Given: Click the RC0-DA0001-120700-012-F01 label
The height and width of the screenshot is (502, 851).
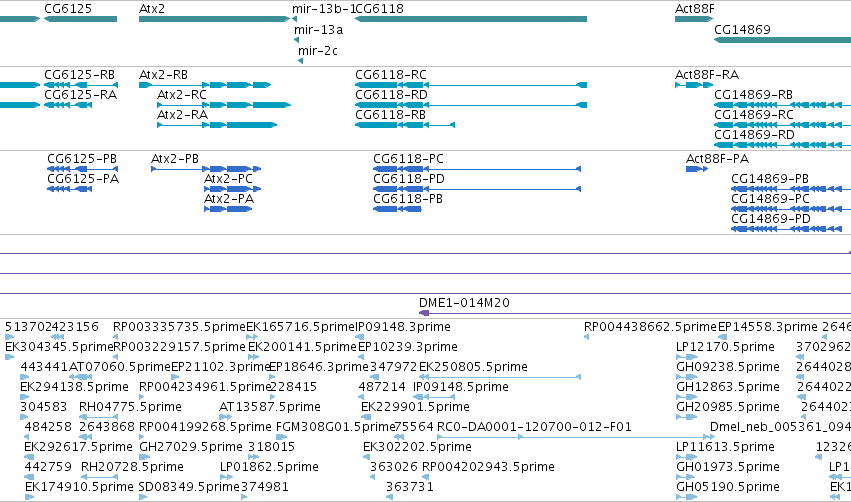Looking at the screenshot, I should click(x=534, y=427).
